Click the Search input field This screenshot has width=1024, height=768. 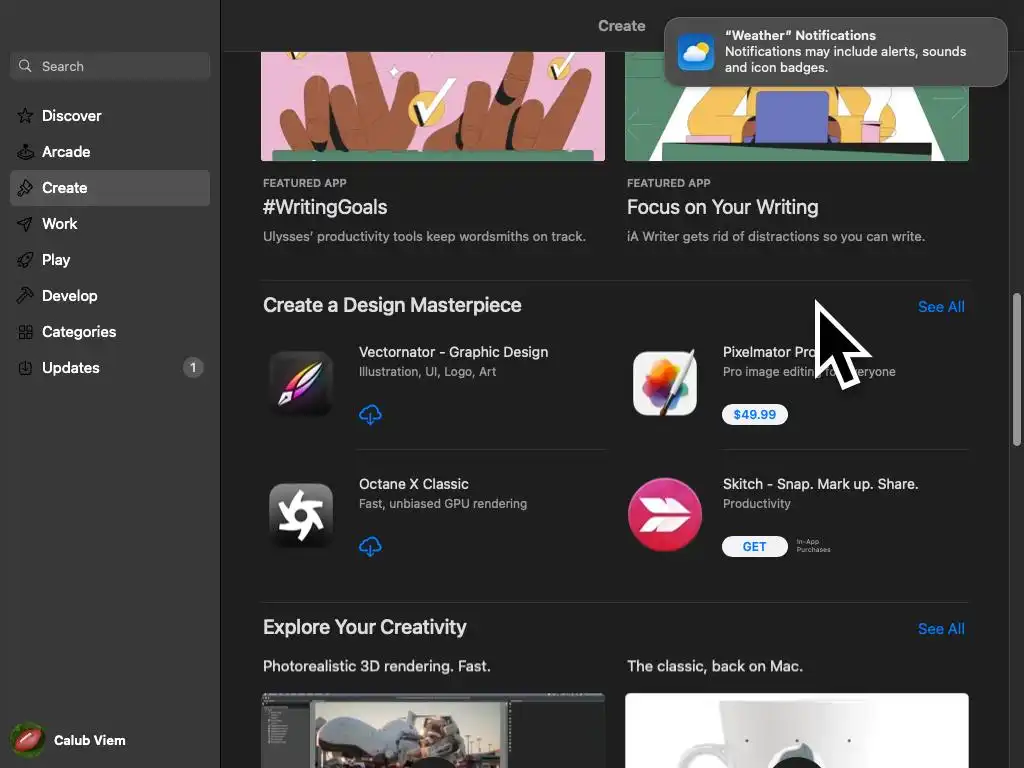point(110,66)
